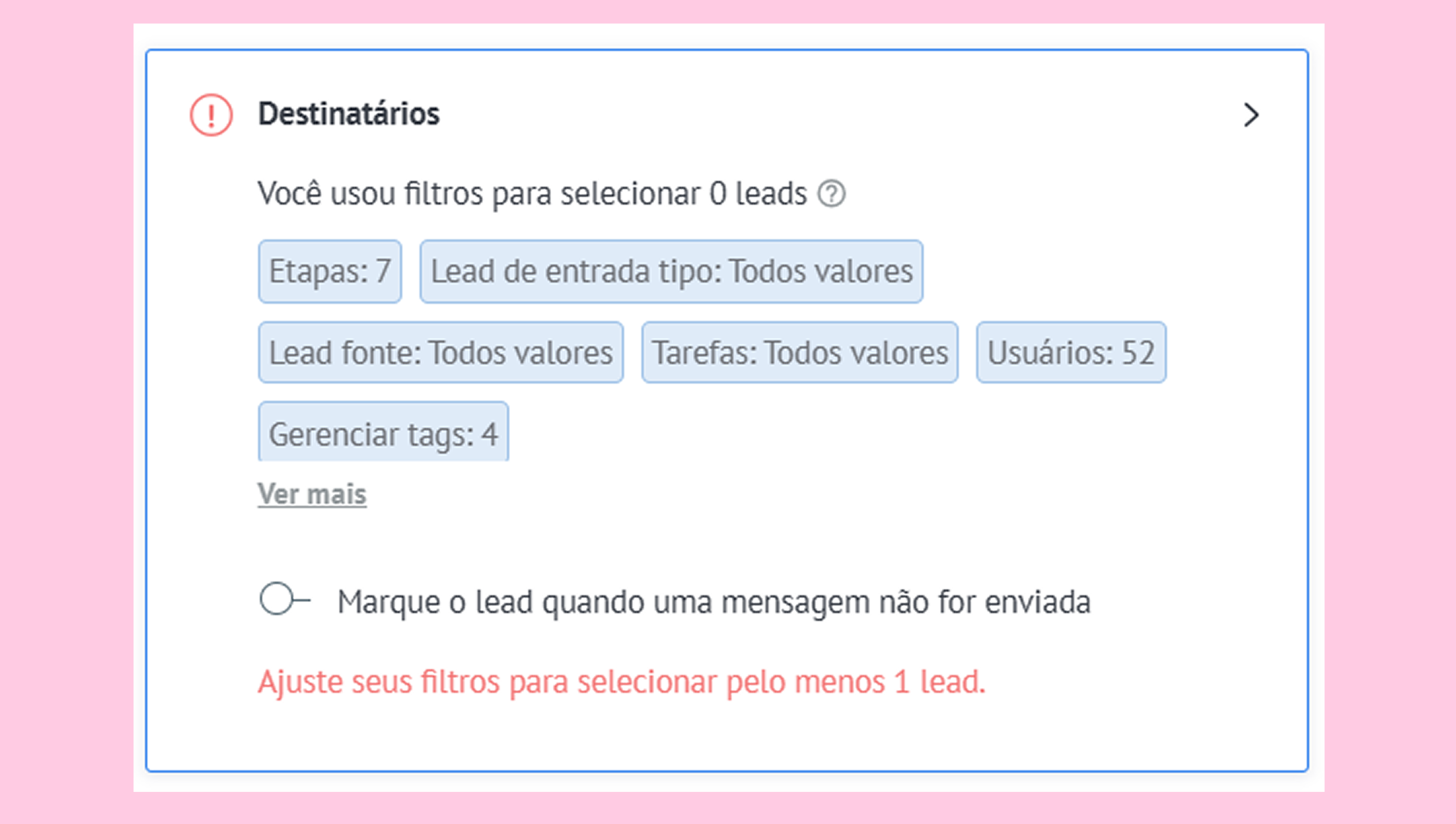Choose the 'Tarefas: Todos valores' chip
This screenshot has height=824, width=1456.
[800, 353]
